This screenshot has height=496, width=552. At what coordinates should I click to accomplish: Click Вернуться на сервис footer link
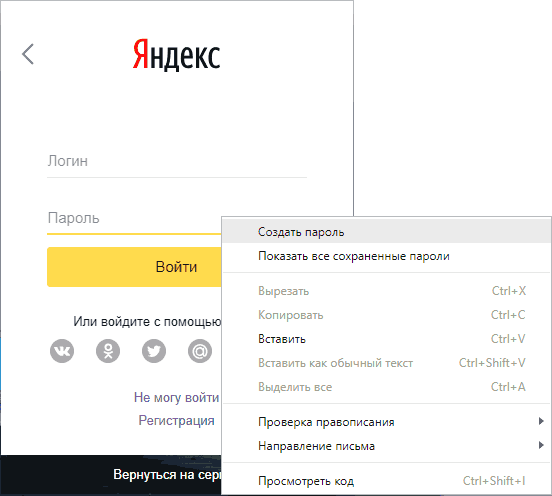click(168, 475)
